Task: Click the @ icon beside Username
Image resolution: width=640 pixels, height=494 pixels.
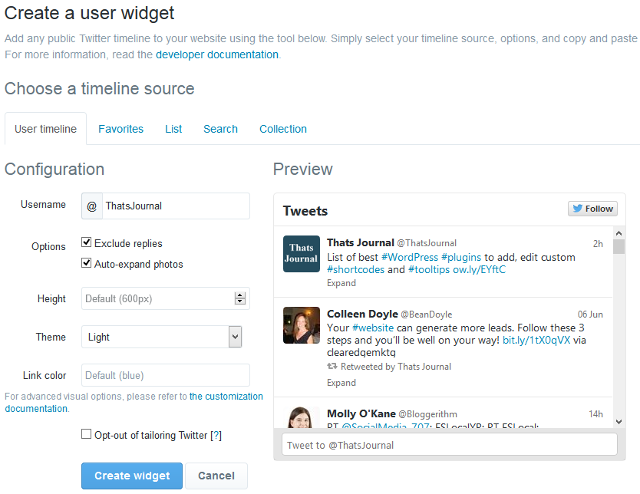Action: (91, 206)
